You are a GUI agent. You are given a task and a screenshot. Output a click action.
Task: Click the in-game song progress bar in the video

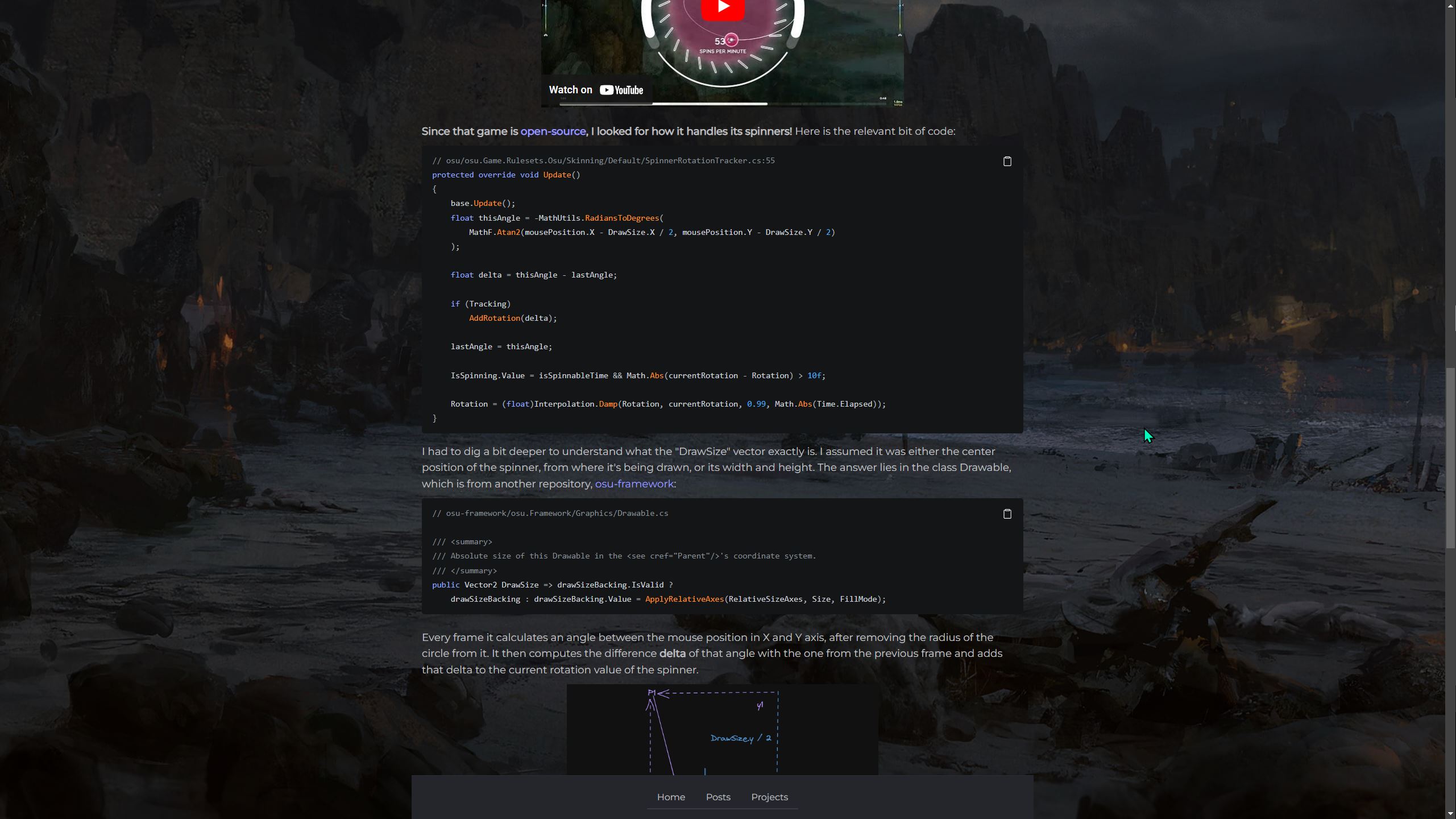pos(719,104)
